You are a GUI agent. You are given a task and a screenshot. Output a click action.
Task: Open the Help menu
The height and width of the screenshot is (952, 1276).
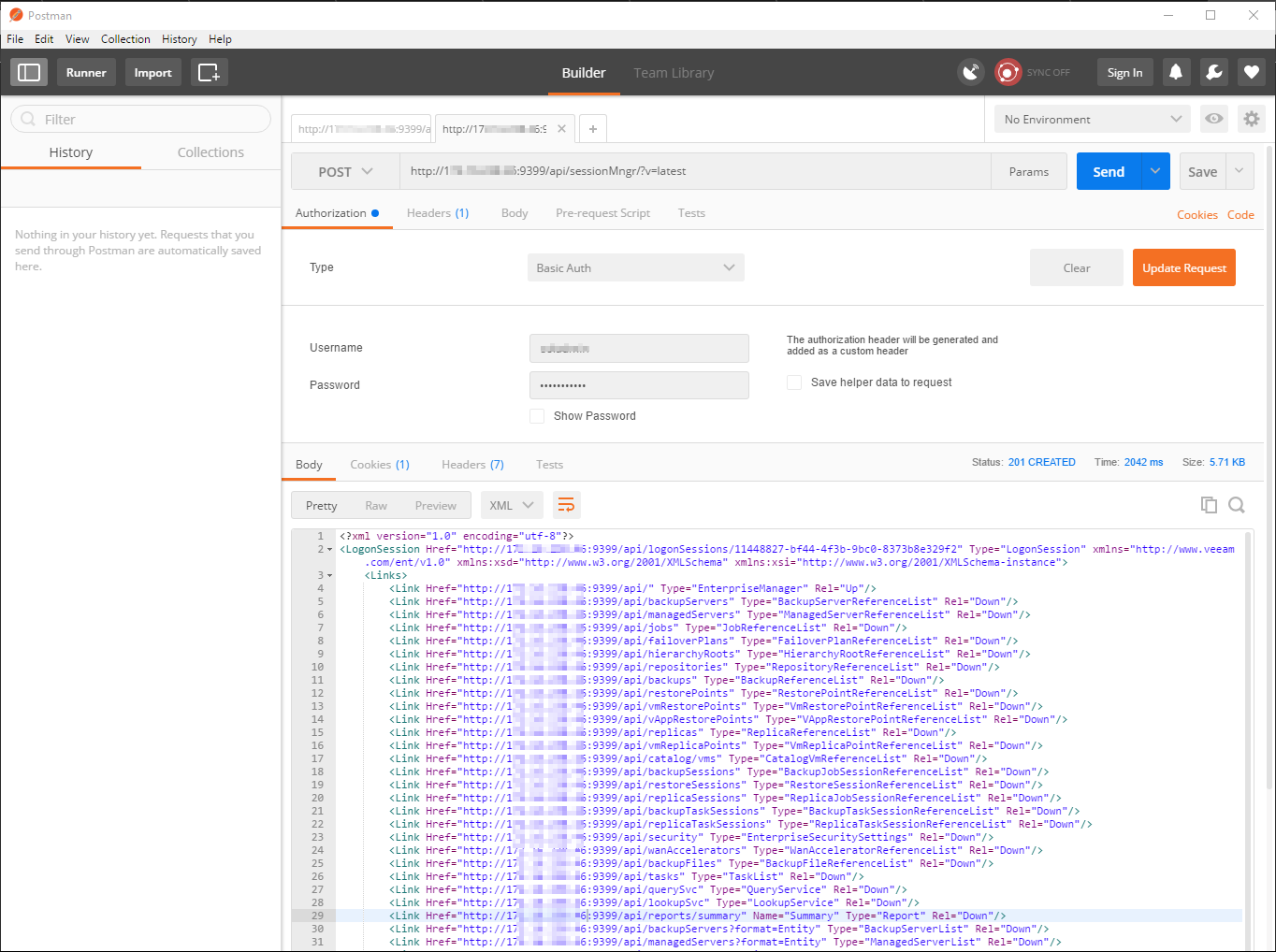tap(221, 39)
